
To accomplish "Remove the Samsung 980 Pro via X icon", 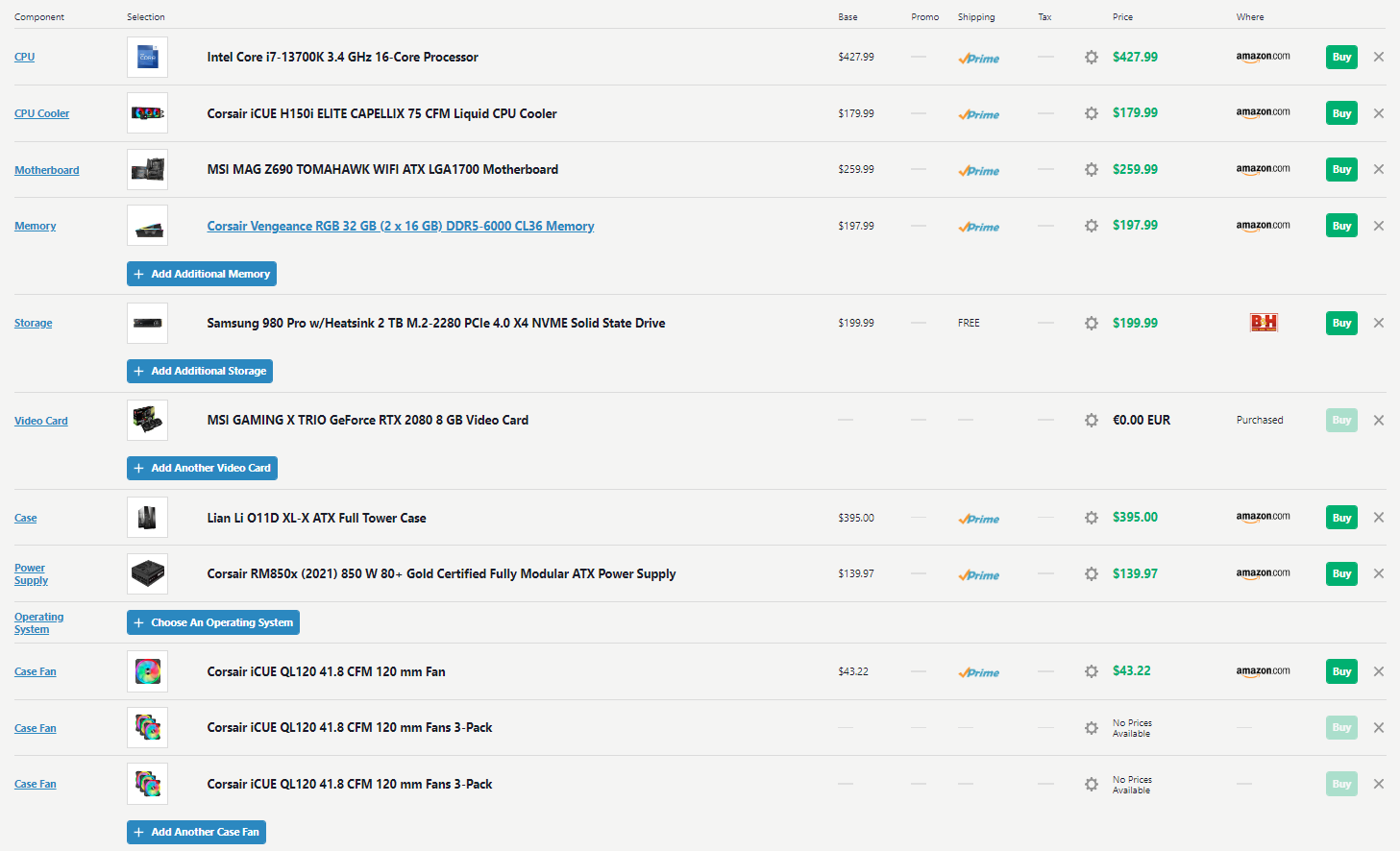I will [1379, 323].
